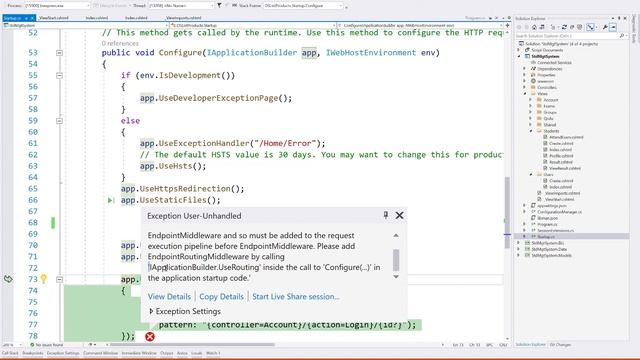Expand the Account folder in Solution Explorer
The image size is (640, 360).
coord(531,100)
